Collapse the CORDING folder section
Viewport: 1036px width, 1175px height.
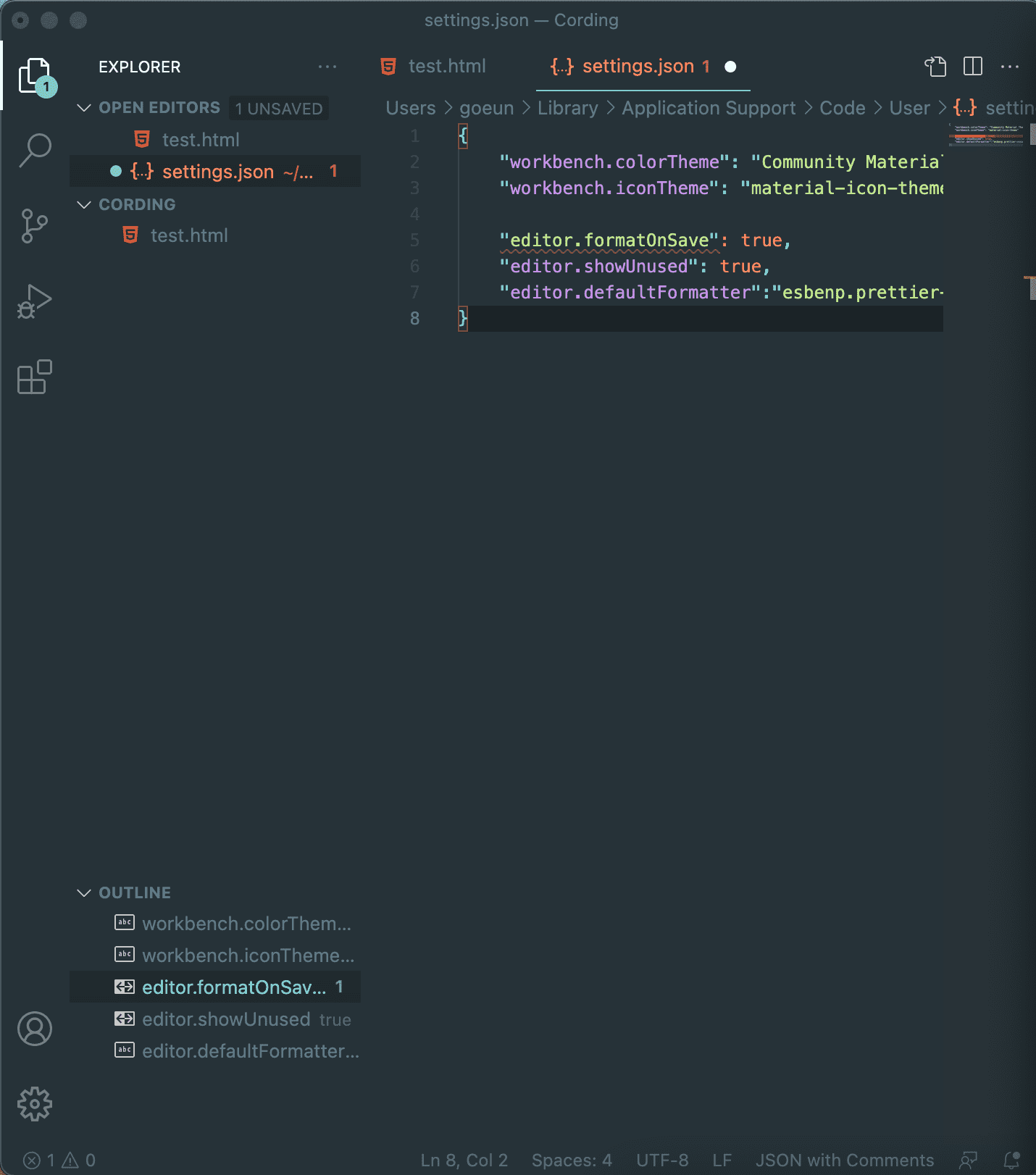pos(84,205)
